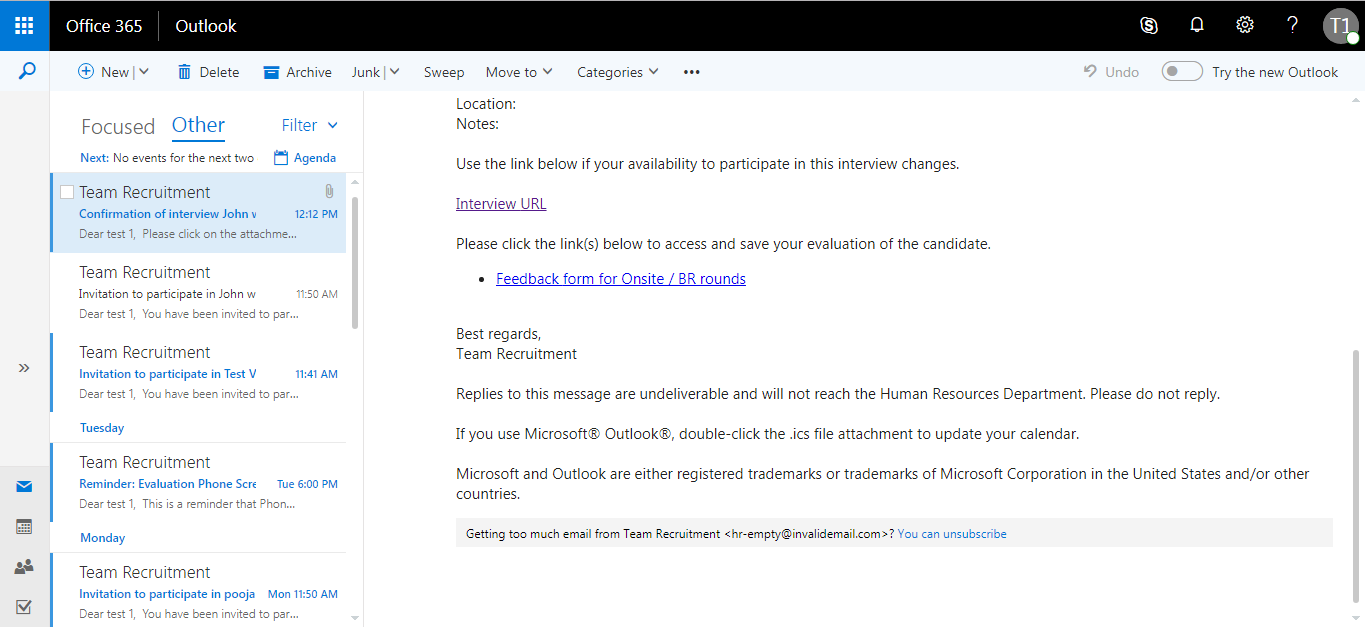The width and height of the screenshot is (1365, 627).
Task: Click the Office 365 header link
Action: click(104, 26)
